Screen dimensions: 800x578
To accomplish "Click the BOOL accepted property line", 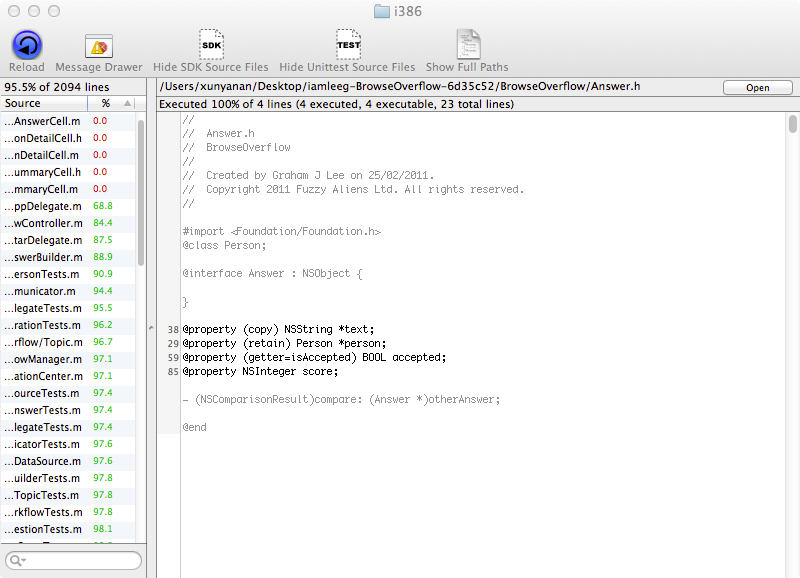I will pos(314,358).
